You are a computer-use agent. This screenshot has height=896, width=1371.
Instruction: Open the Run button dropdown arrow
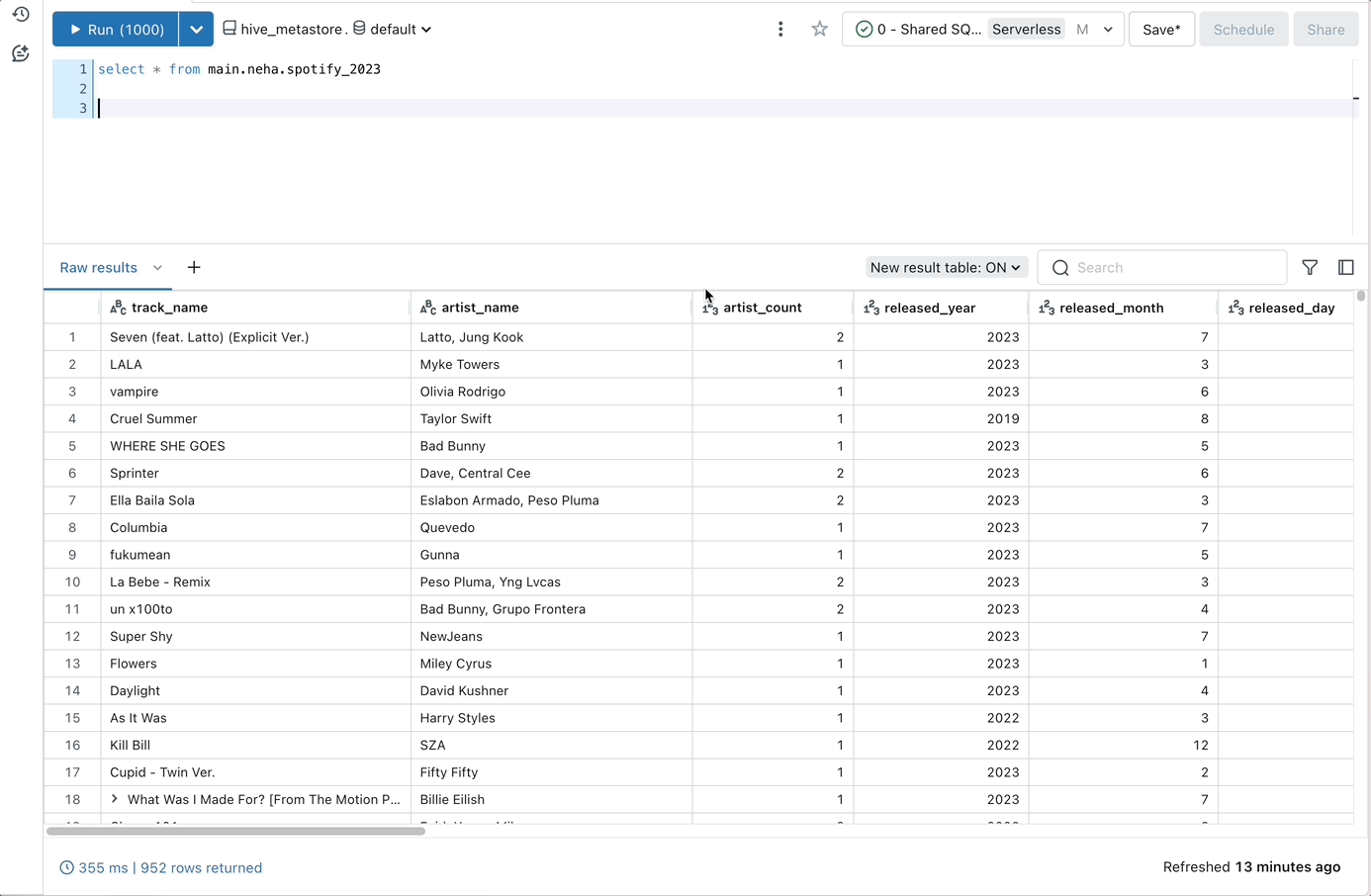(196, 30)
